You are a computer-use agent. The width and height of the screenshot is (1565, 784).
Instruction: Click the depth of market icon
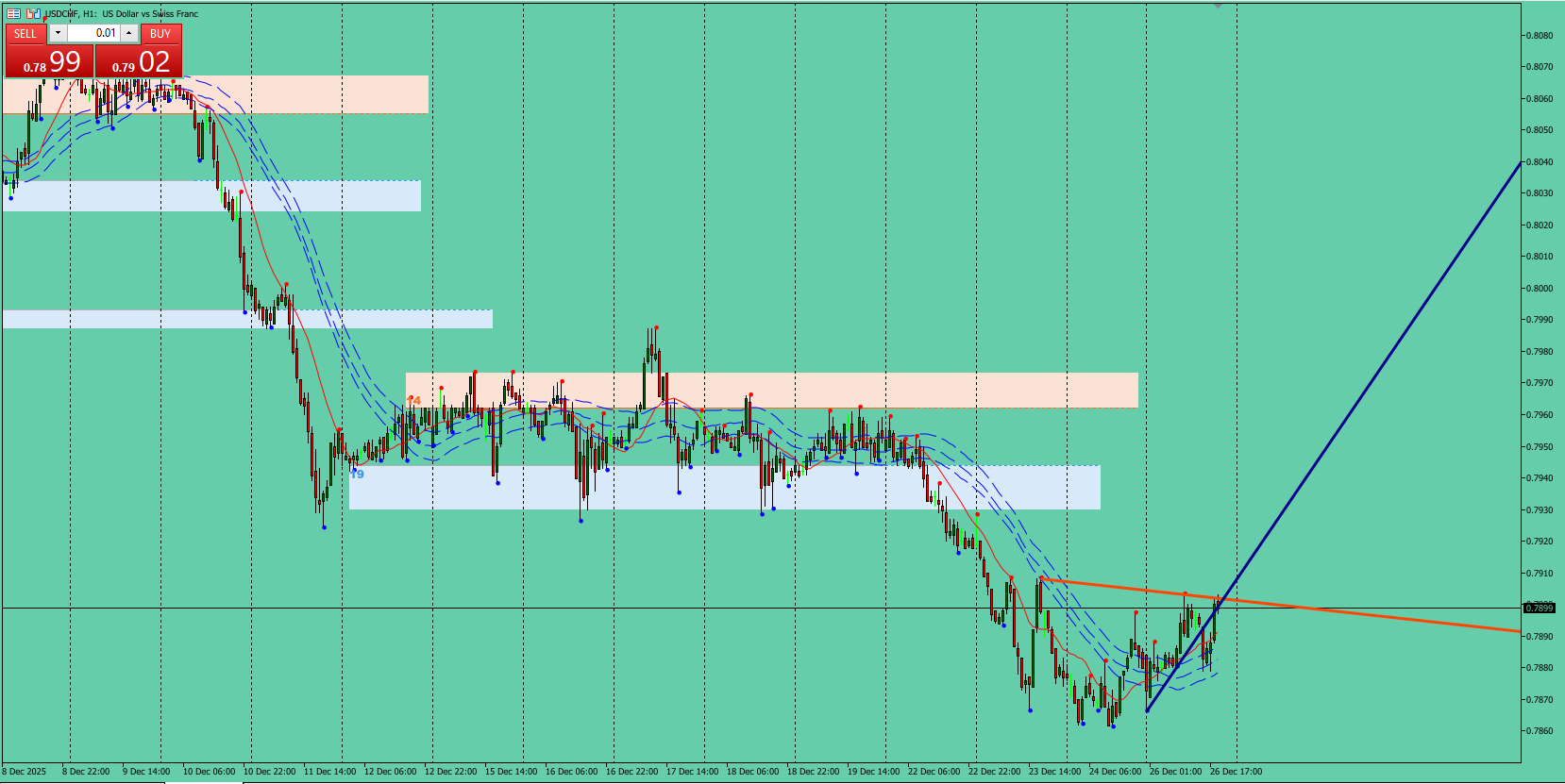[33, 14]
